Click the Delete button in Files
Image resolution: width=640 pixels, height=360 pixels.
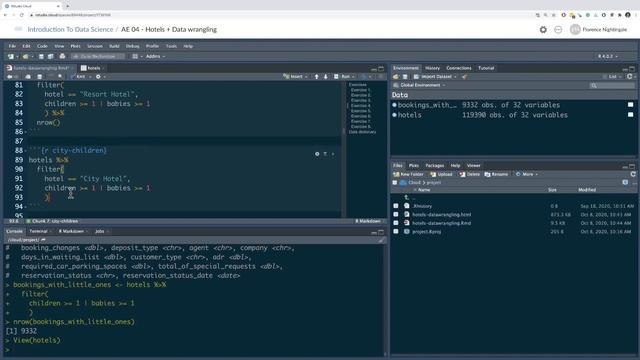tap(470, 174)
